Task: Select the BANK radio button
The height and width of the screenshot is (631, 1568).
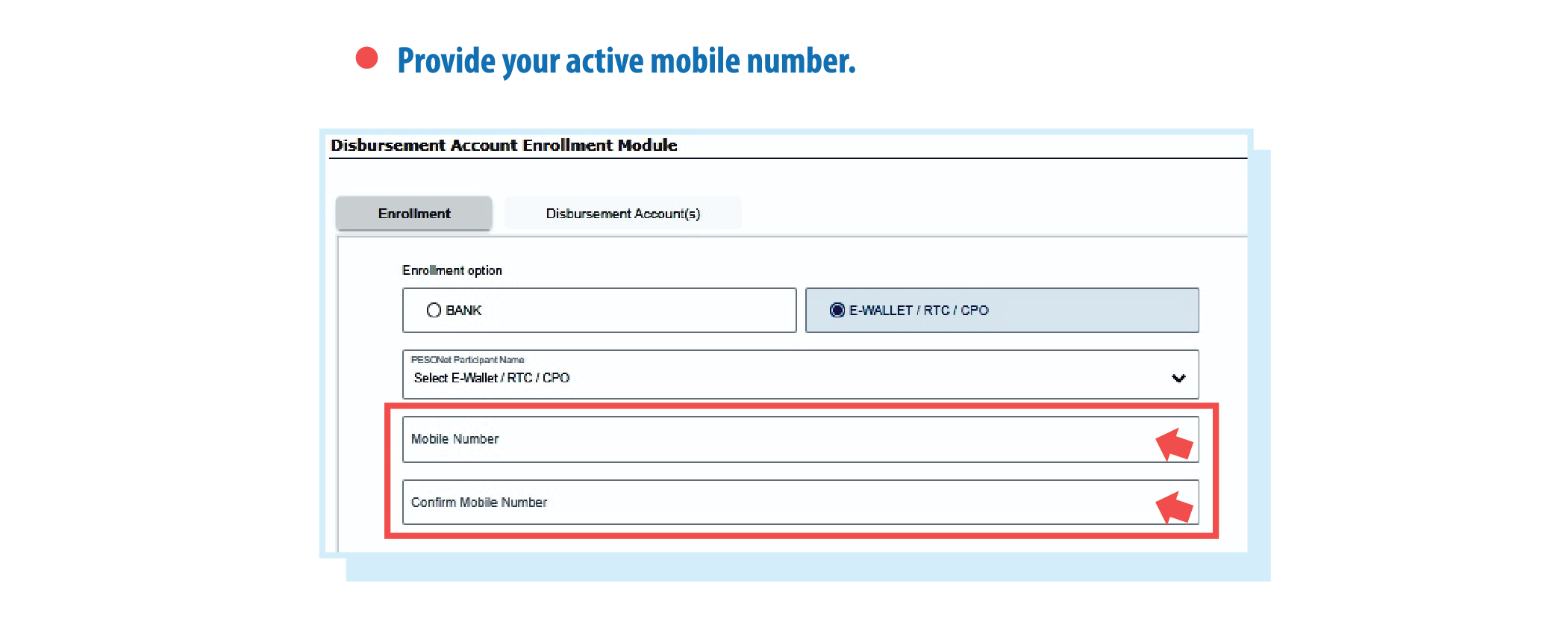Action: pos(434,310)
